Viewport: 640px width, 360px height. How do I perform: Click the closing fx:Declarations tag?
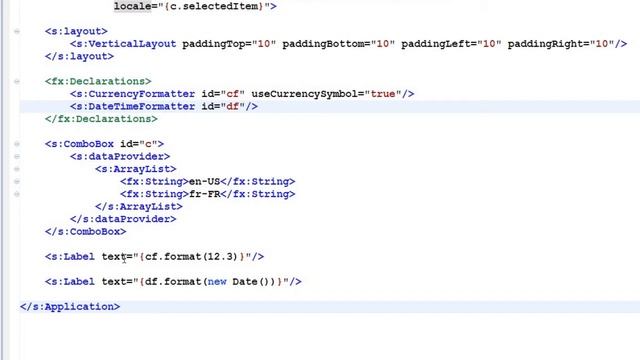tap(101, 119)
